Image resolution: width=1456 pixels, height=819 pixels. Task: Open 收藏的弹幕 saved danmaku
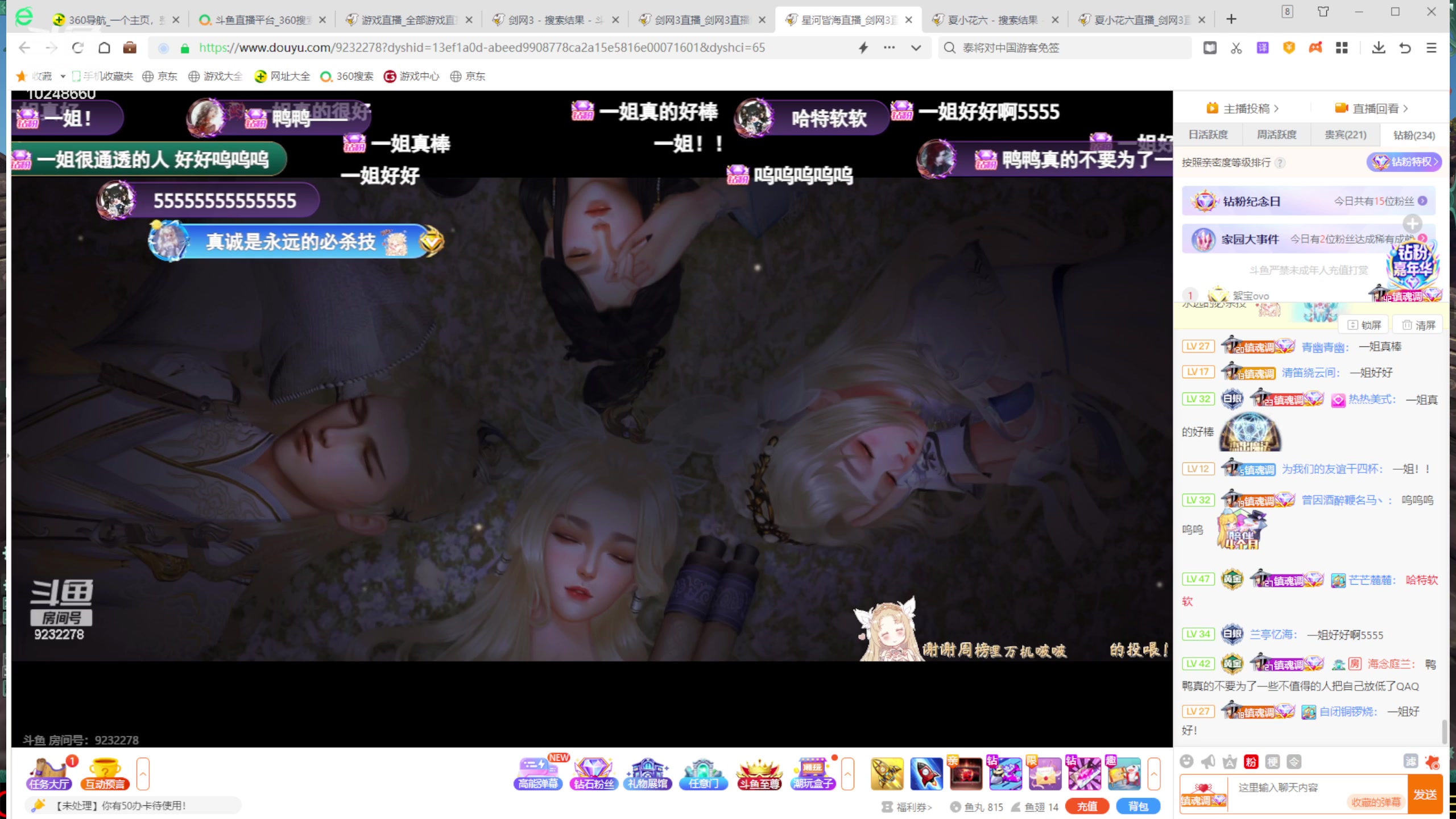pyautogui.click(x=1375, y=802)
